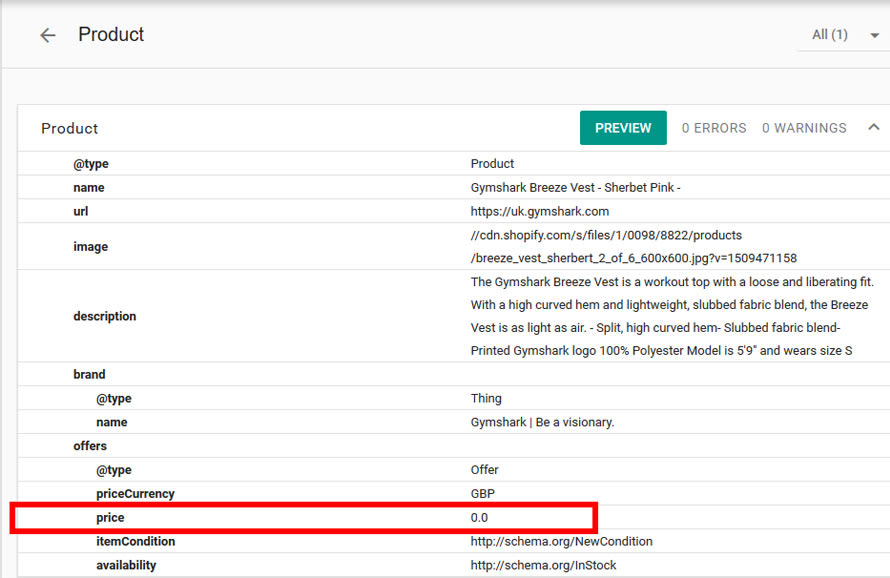
Task: Click the url property label
Action: pos(81,211)
